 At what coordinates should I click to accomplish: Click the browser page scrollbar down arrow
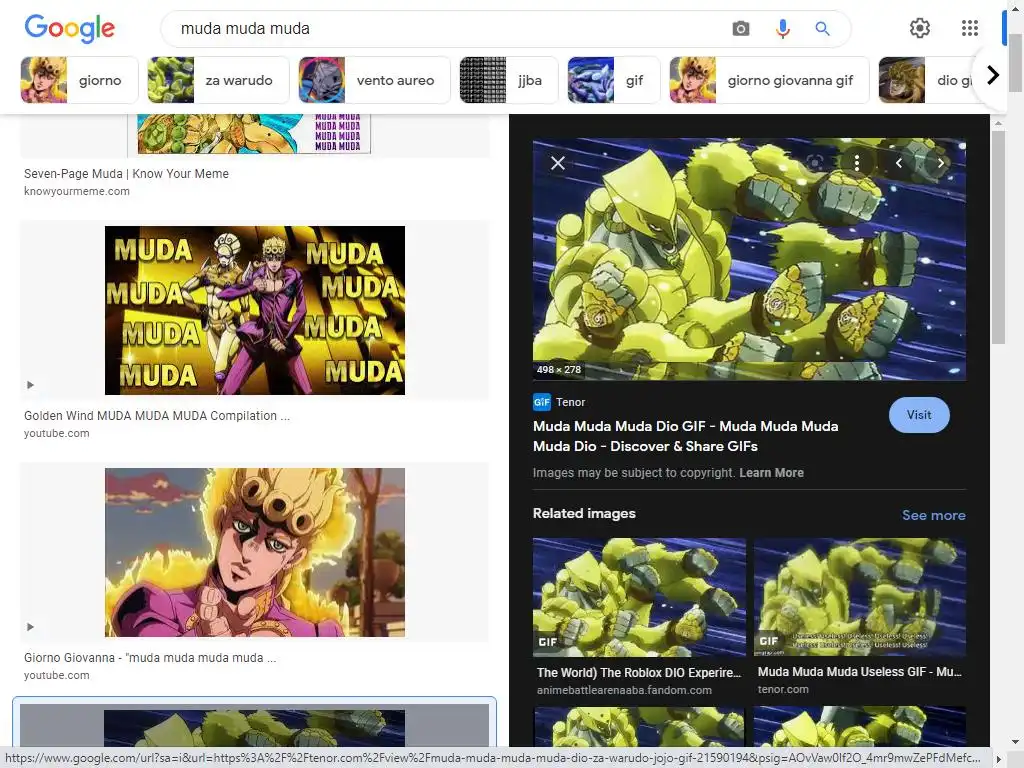point(1016,742)
